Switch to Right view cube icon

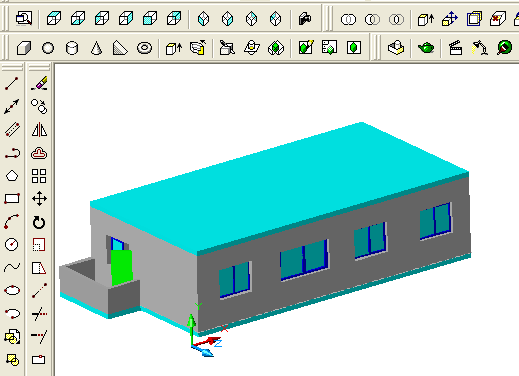tap(126, 18)
